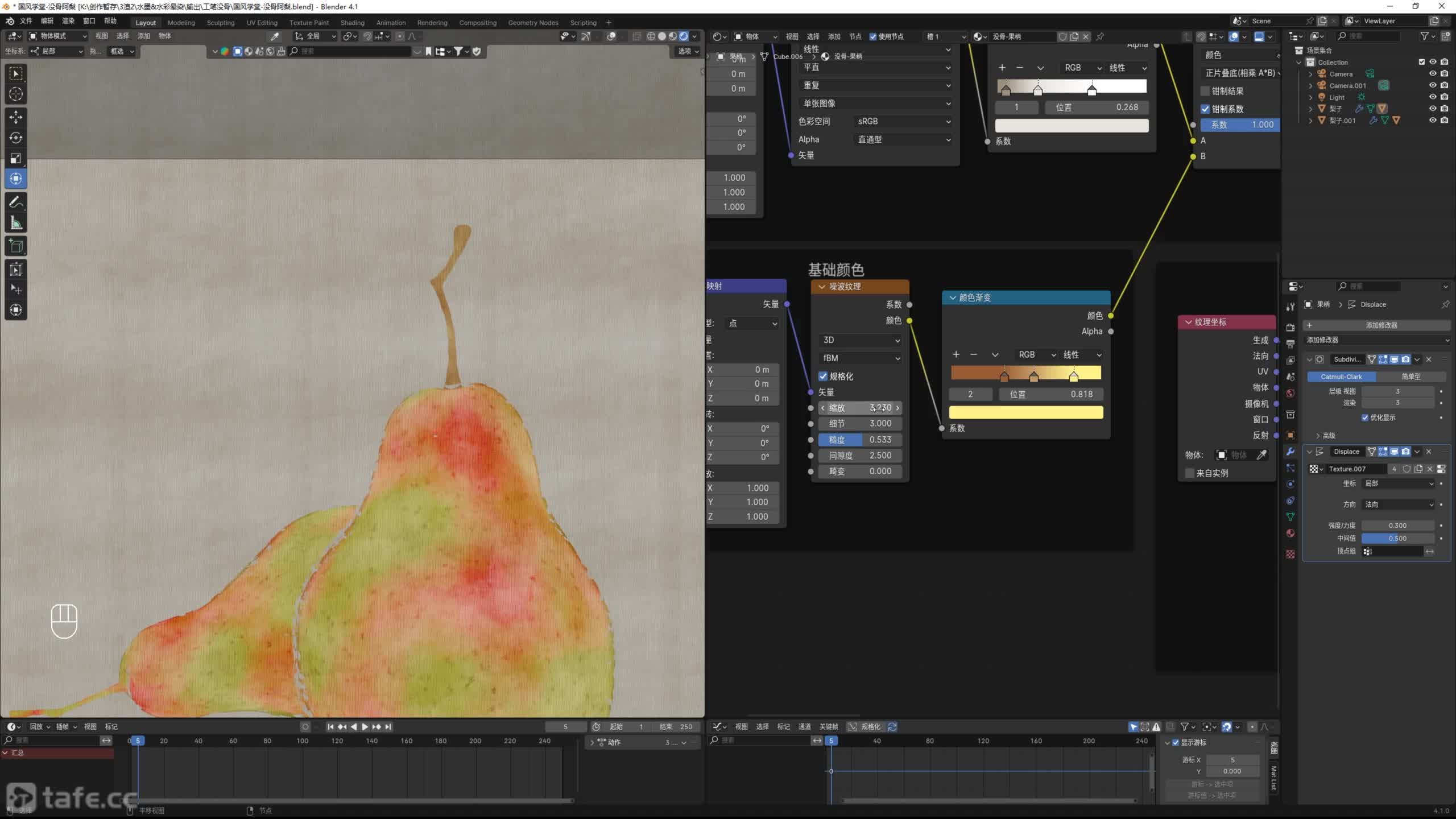Select the Measure tool icon
Screen dimensions: 1456x819
click(x=16, y=224)
